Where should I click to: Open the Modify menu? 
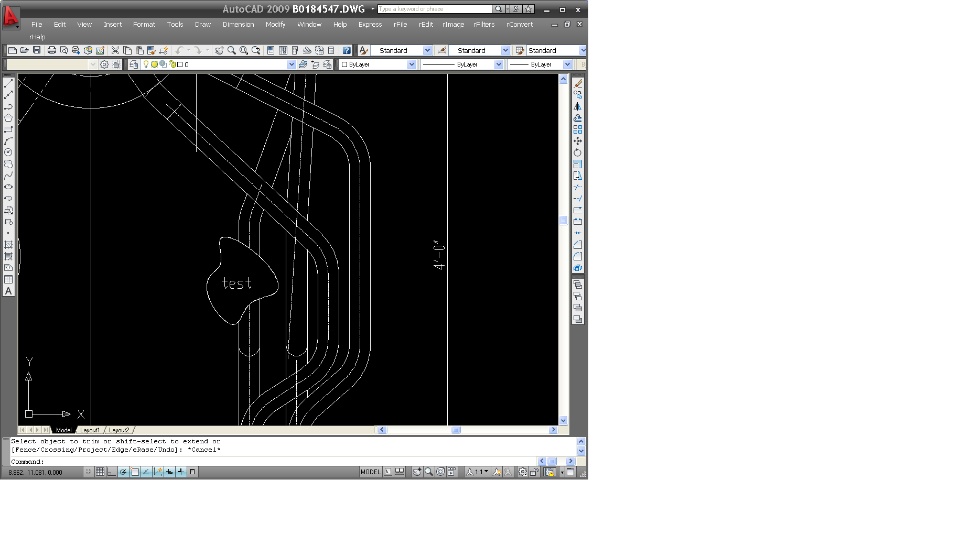[276, 24]
